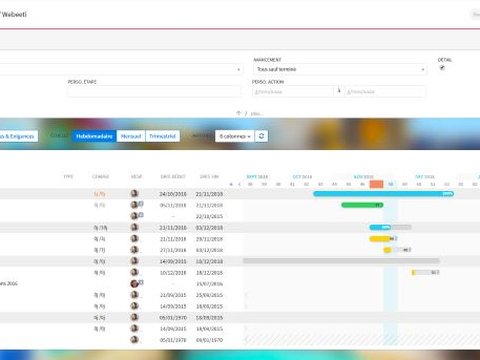
Task: Click the up arrow icon below the filters
Action: click(x=238, y=113)
